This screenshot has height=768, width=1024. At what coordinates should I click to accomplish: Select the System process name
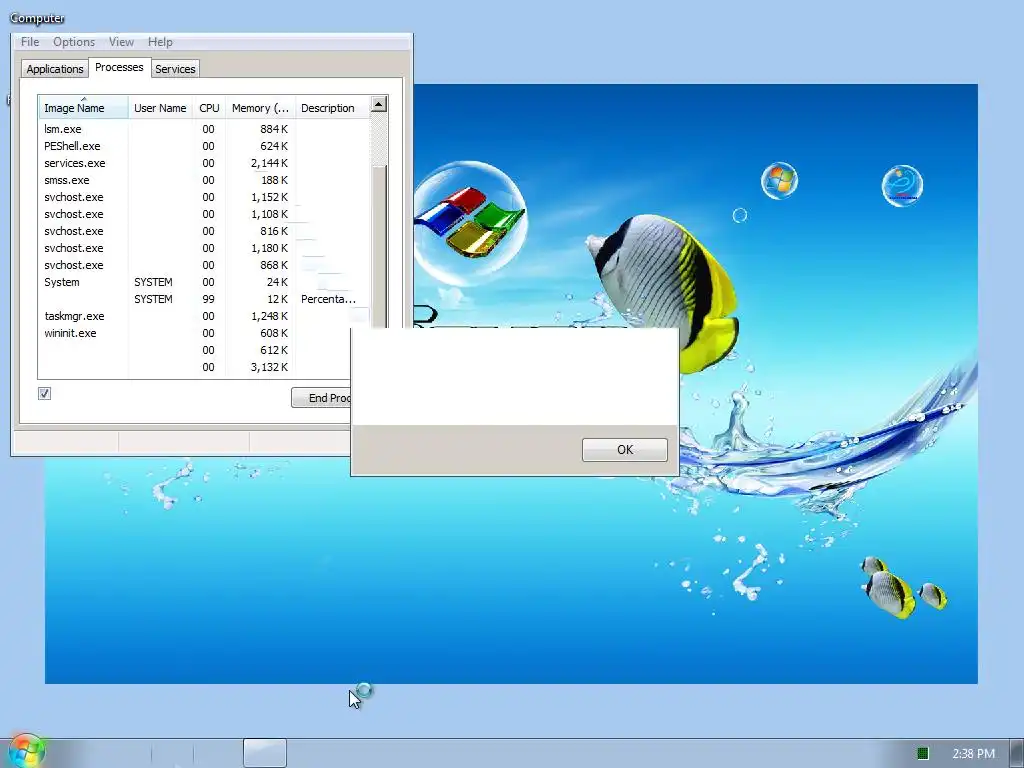pos(61,282)
